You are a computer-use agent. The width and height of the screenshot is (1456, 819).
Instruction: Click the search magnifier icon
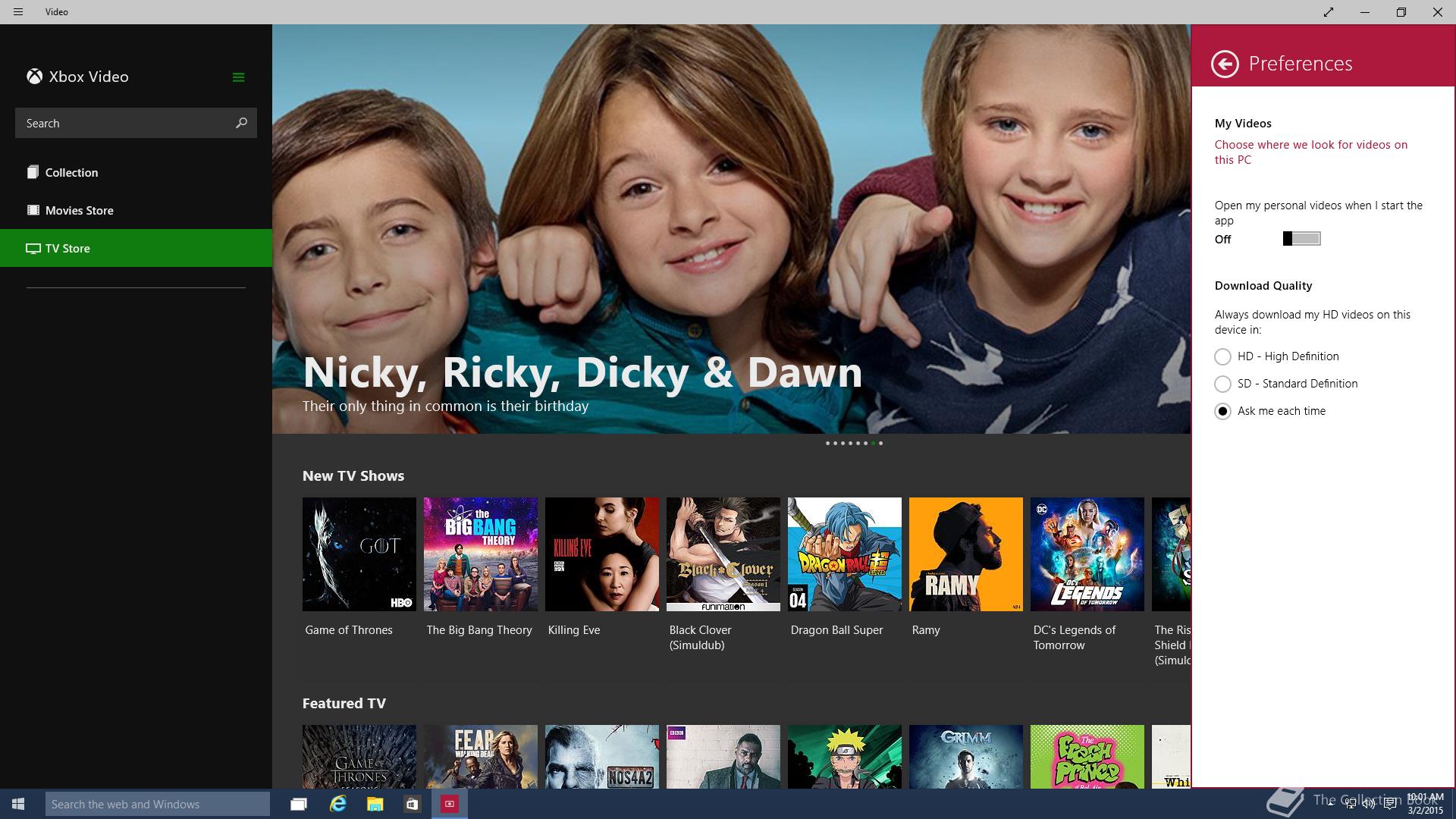coord(241,123)
